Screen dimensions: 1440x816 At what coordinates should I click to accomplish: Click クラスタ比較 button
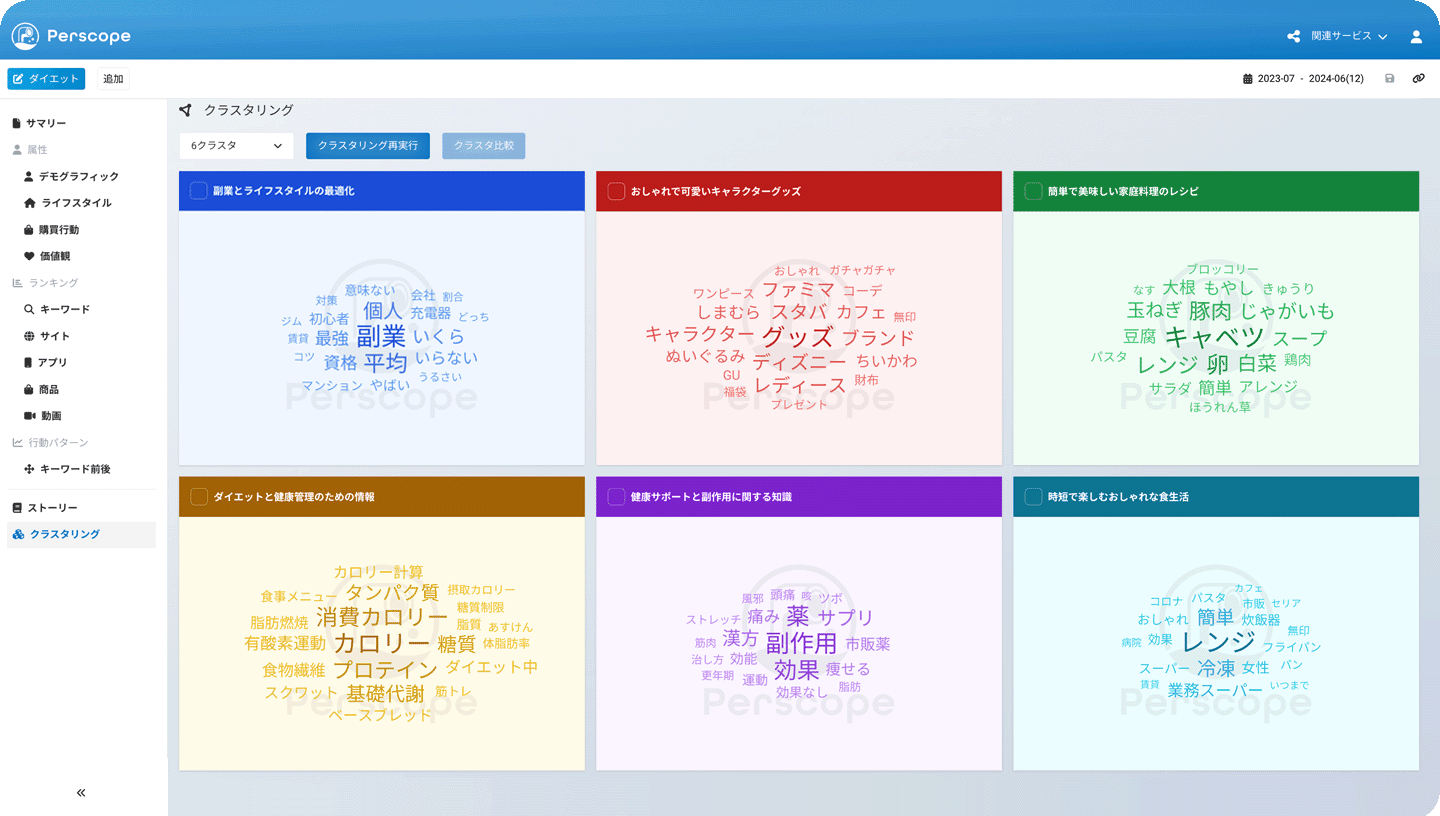[483, 146]
